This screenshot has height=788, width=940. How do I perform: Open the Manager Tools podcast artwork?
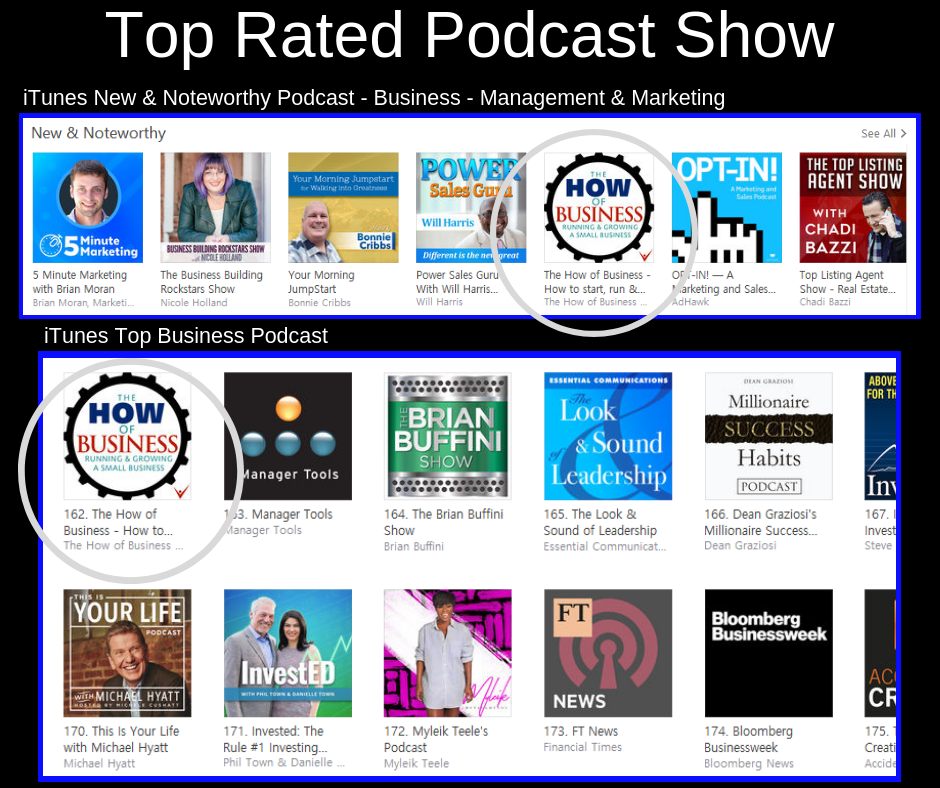[287, 436]
